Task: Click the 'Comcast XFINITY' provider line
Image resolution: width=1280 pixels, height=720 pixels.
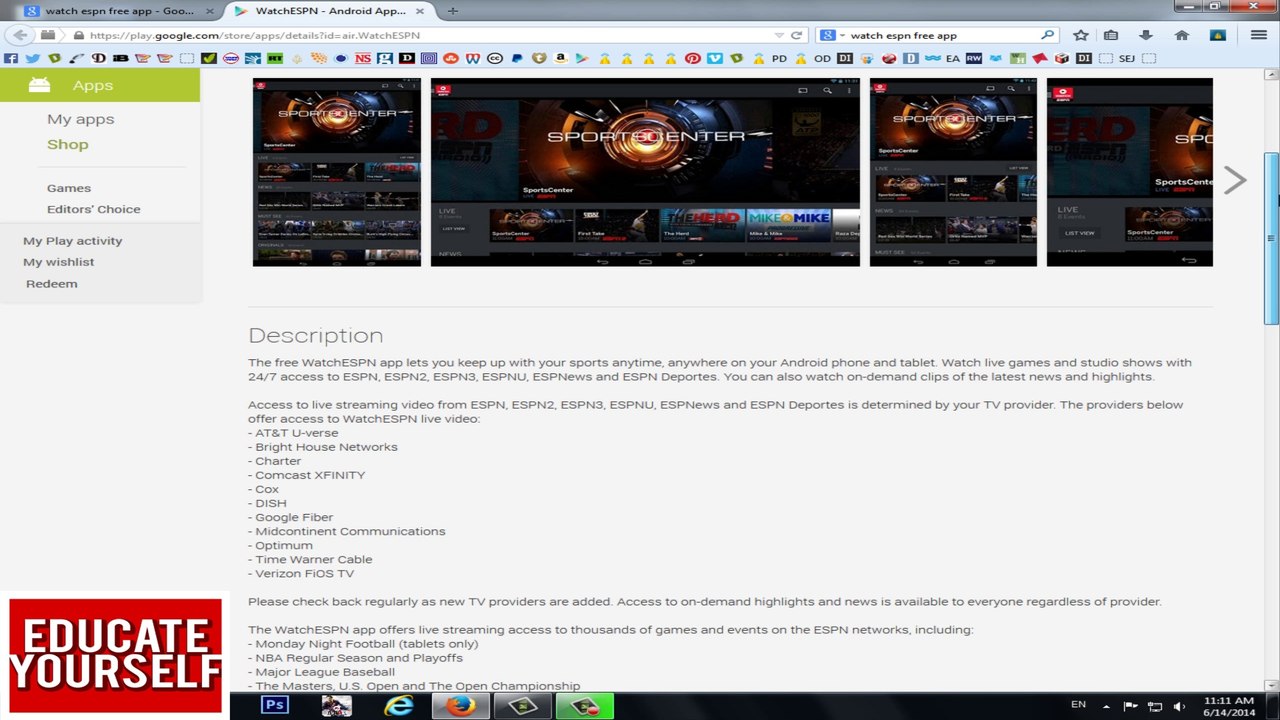Action: (x=307, y=475)
